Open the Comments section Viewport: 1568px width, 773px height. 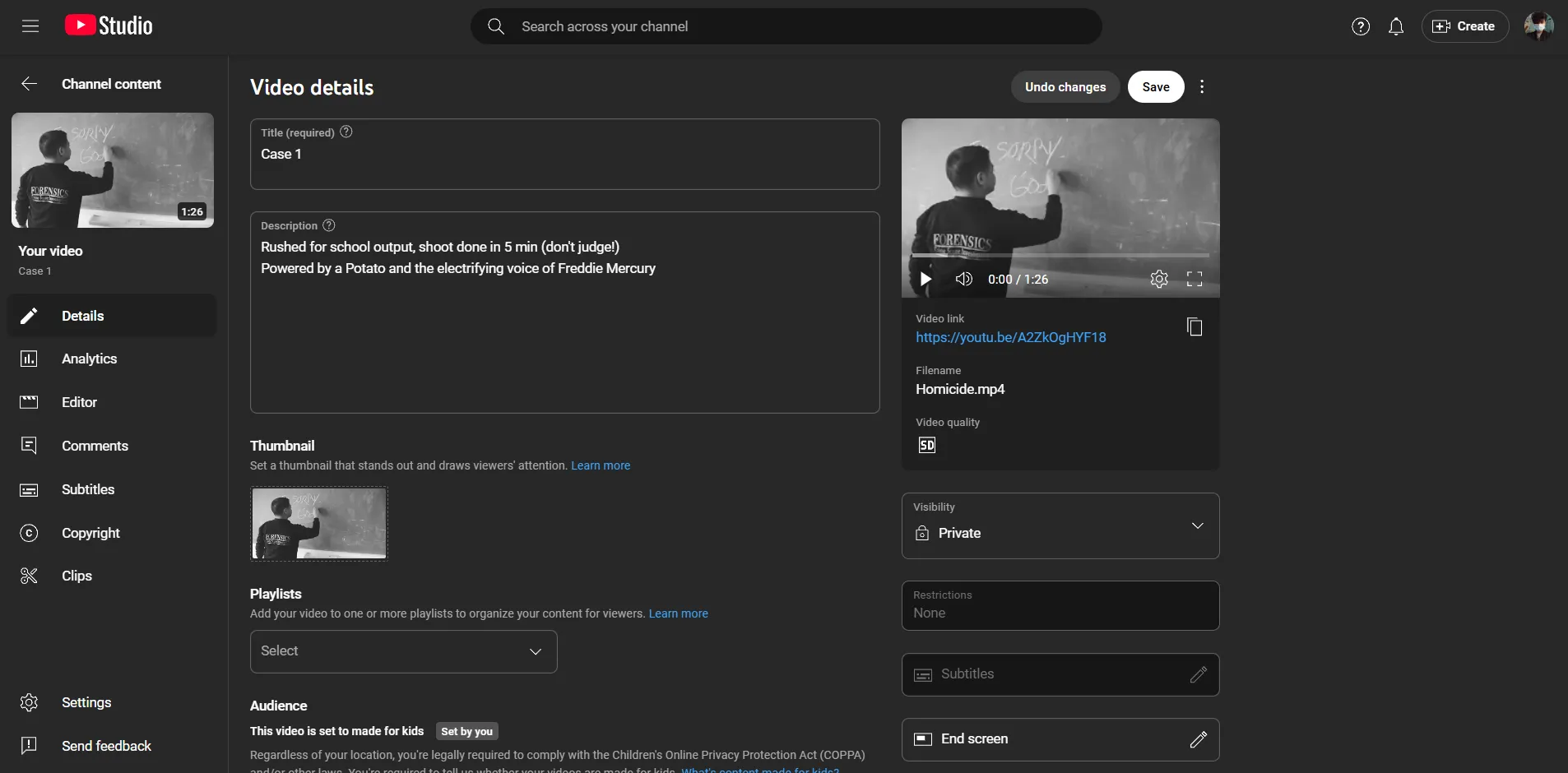pyautogui.click(x=95, y=445)
